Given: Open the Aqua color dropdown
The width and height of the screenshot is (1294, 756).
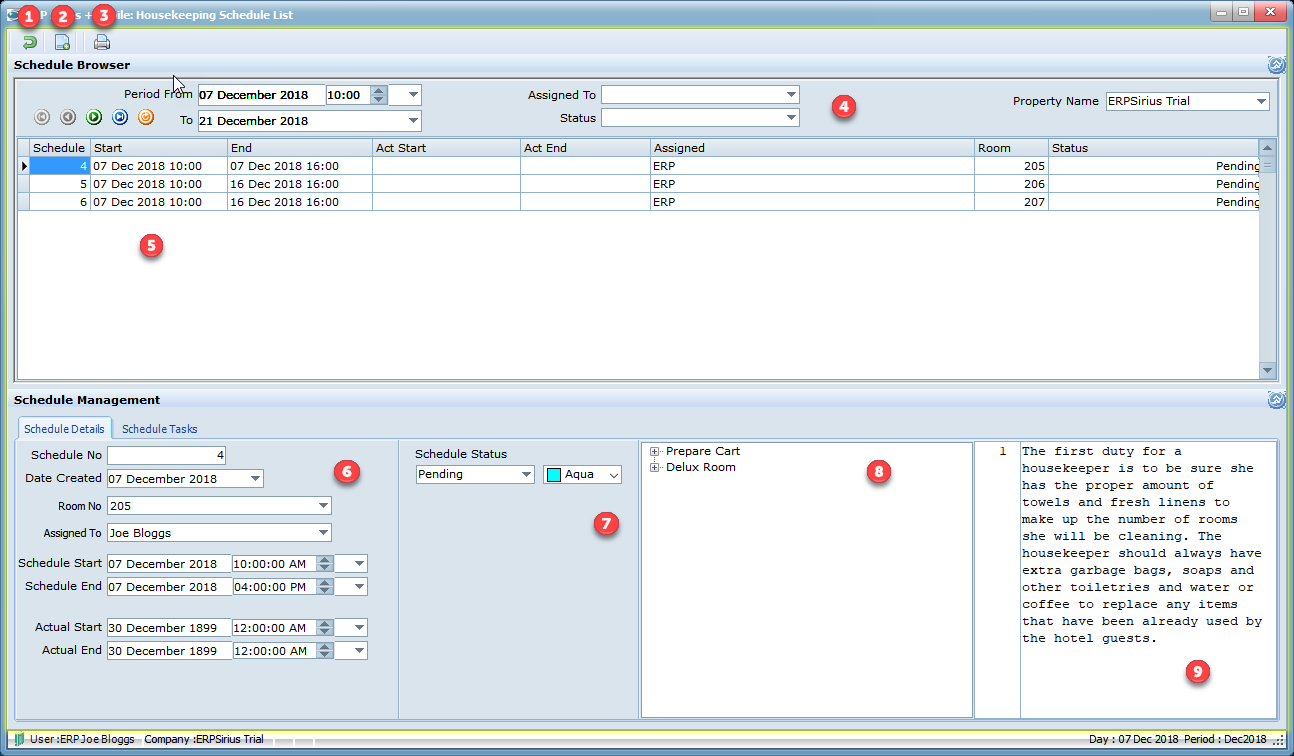Looking at the screenshot, I should coord(613,475).
